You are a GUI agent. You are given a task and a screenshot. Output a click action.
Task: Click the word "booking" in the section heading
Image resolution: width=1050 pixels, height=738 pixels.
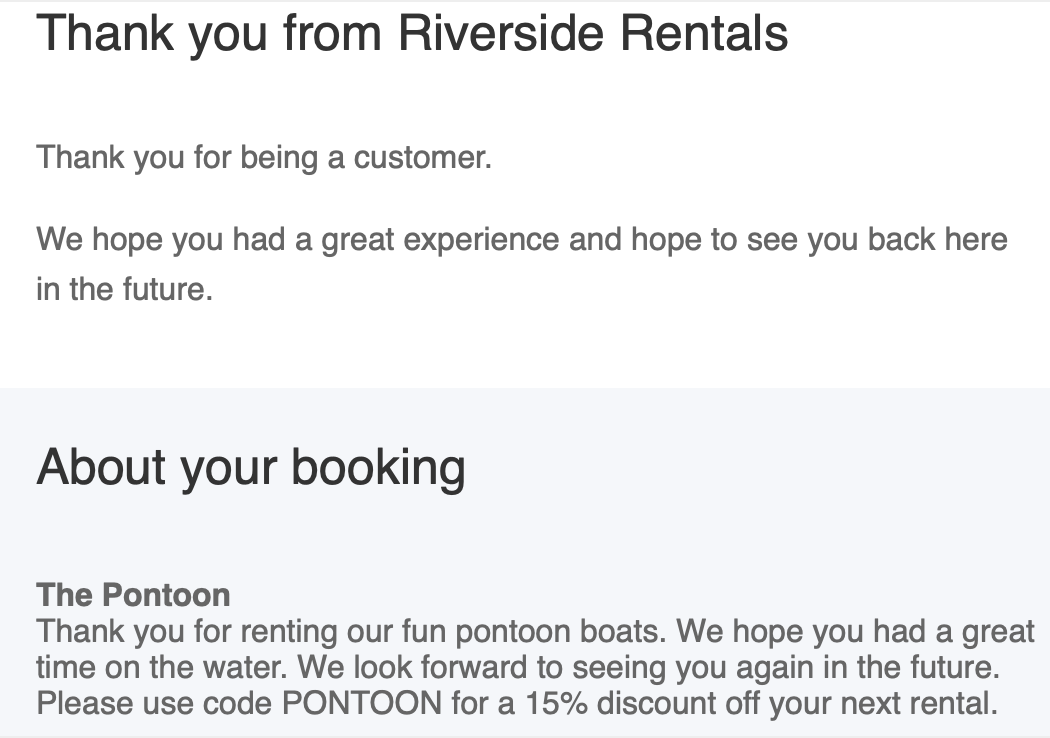pyautogui.click(x=378, y=467)
